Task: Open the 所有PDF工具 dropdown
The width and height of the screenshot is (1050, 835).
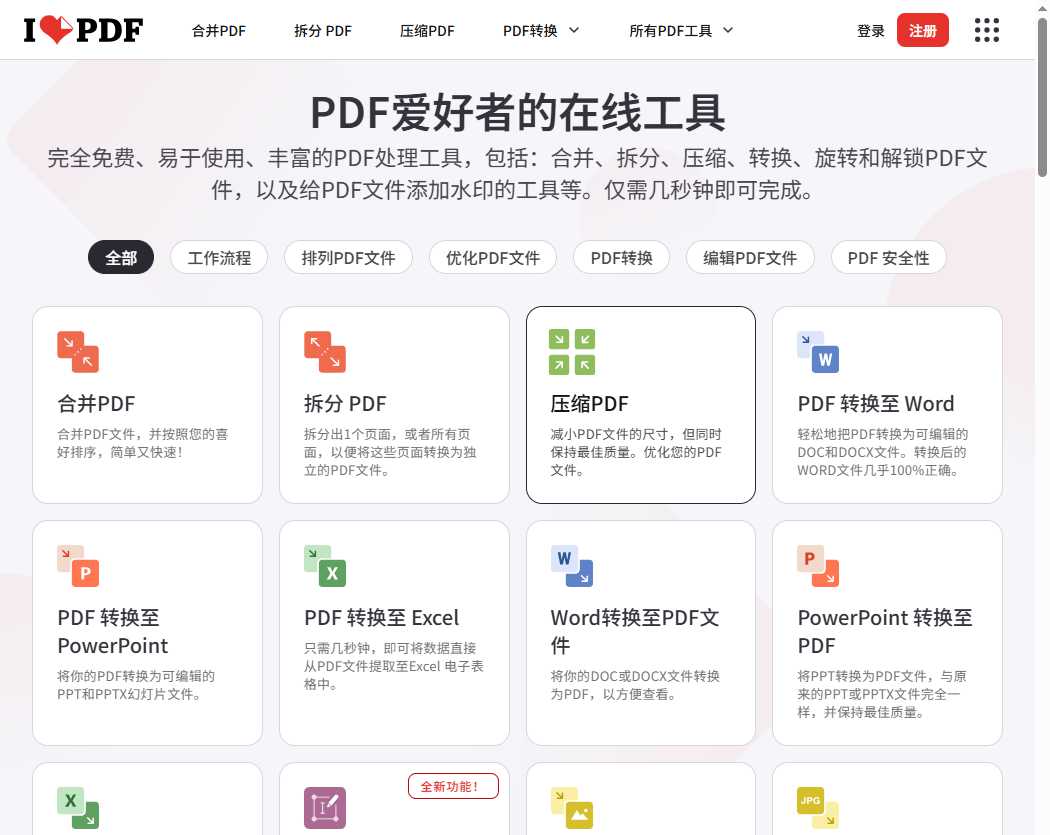Action: 682,30
